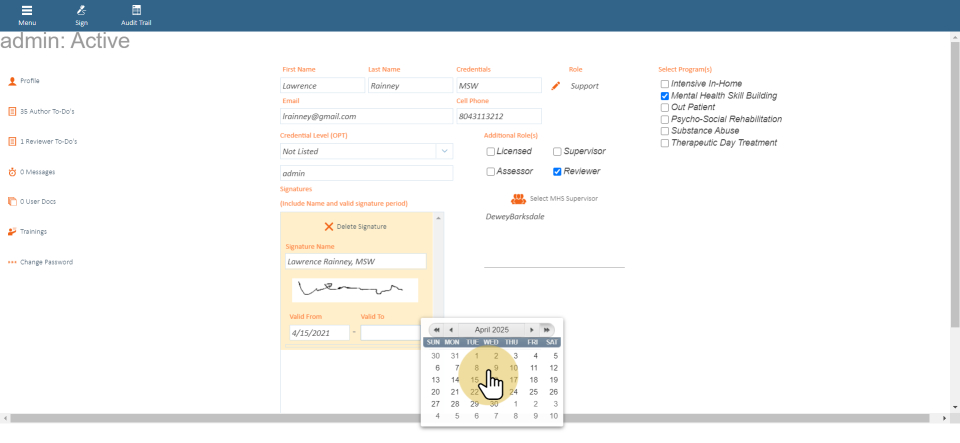Expand the Credential Level dropdown
The image size is (960, 443).
[443, 151]
